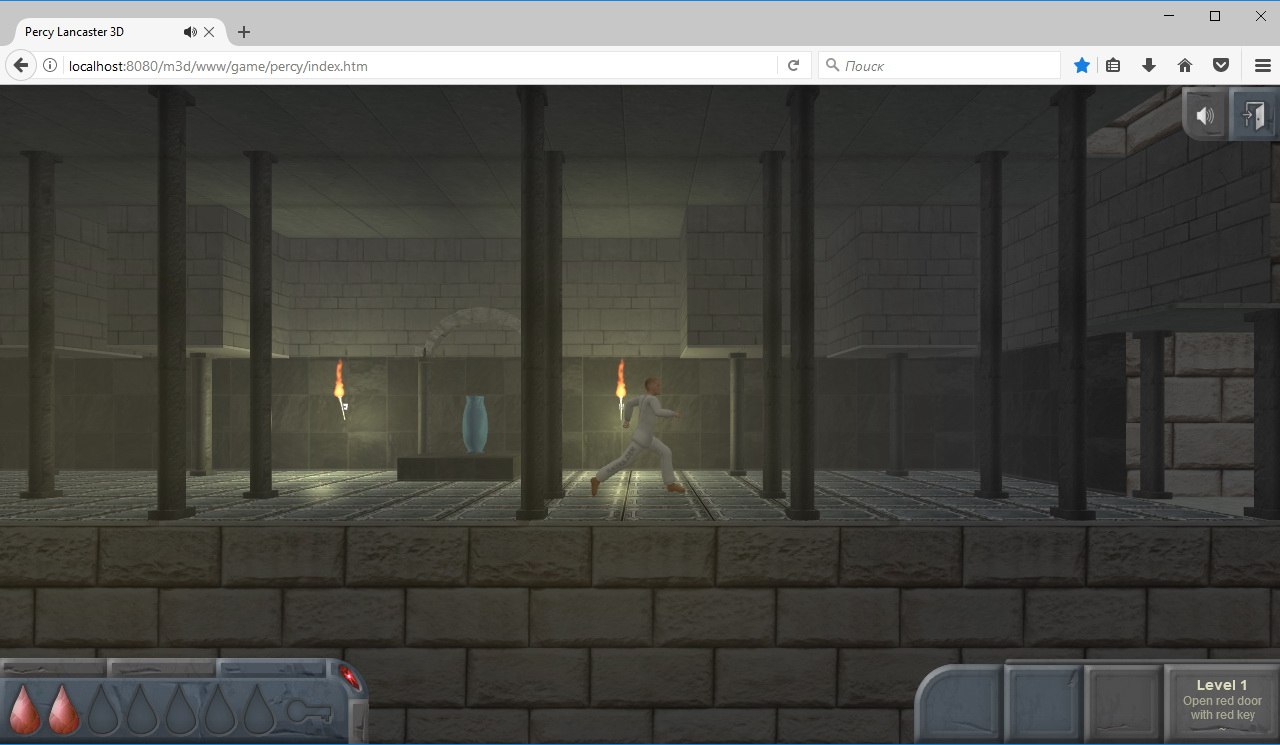1280x745 pixels.
Task: Bookmark this page with the star
Action: point(1082,66)
